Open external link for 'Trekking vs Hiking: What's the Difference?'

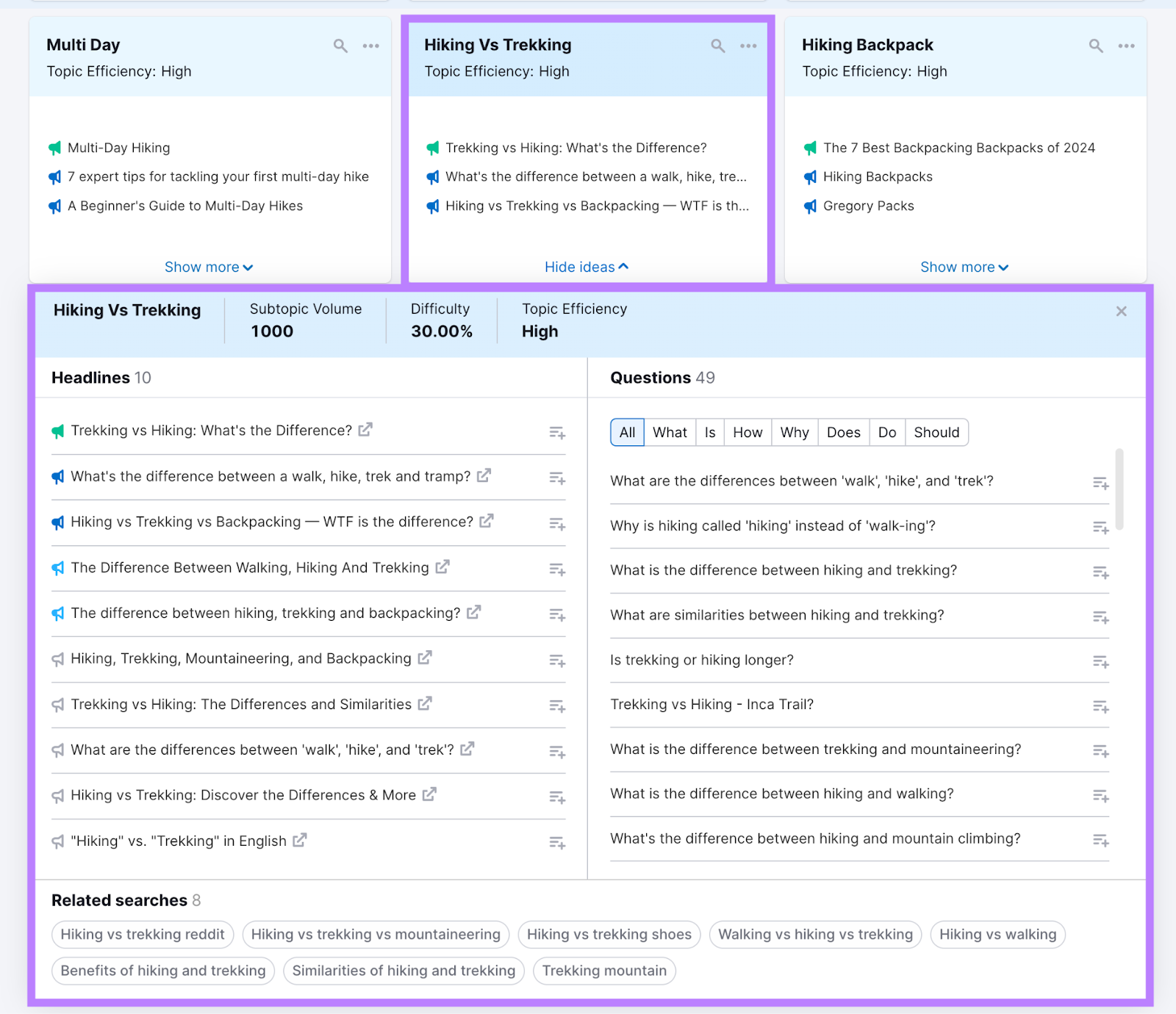365,430
